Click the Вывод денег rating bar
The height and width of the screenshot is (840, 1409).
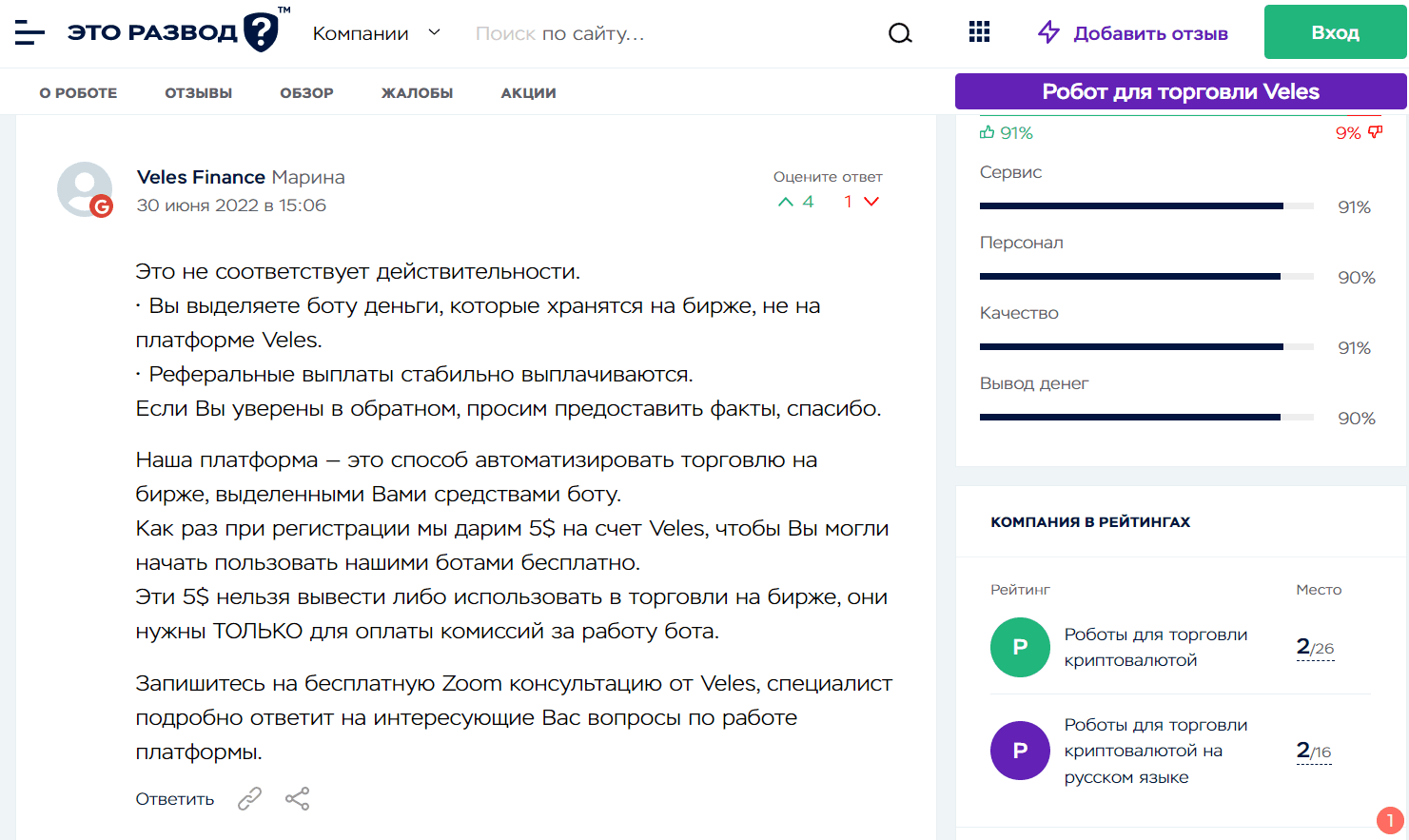(x=1146, y=418)
